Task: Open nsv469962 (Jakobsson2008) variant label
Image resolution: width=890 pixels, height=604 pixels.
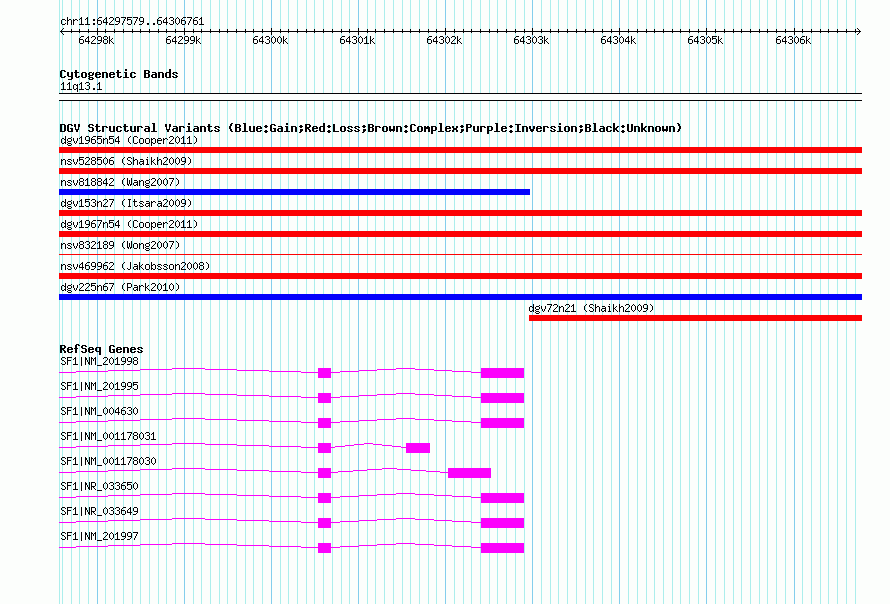Action: pyautogui.click(x=135, y=266)
